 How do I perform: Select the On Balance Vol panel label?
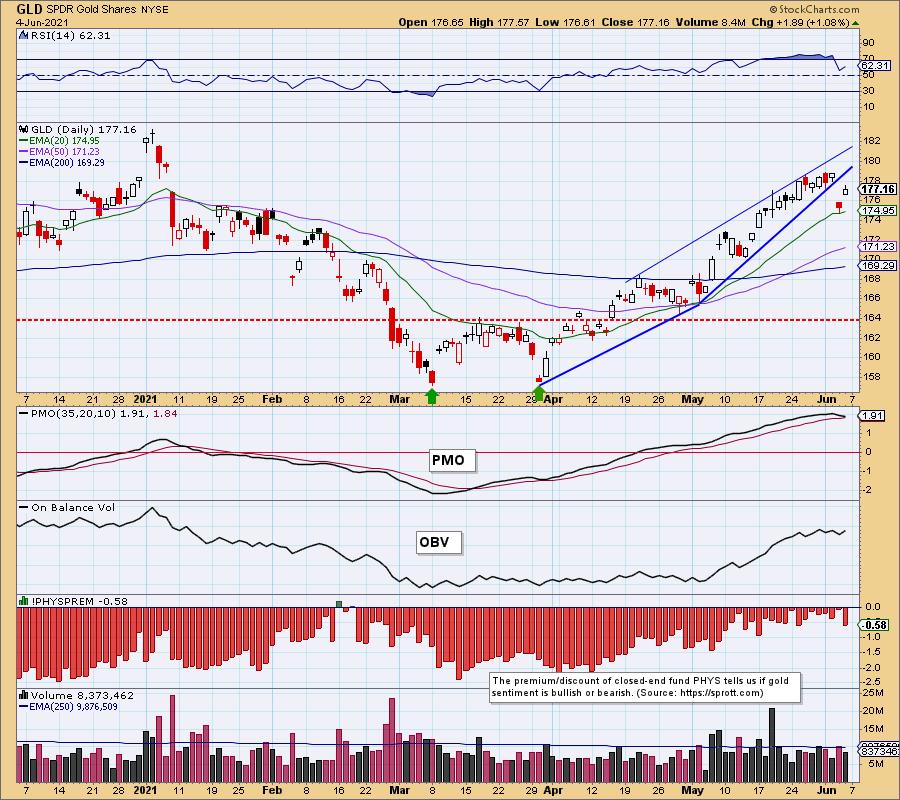[x=69, y=508]
